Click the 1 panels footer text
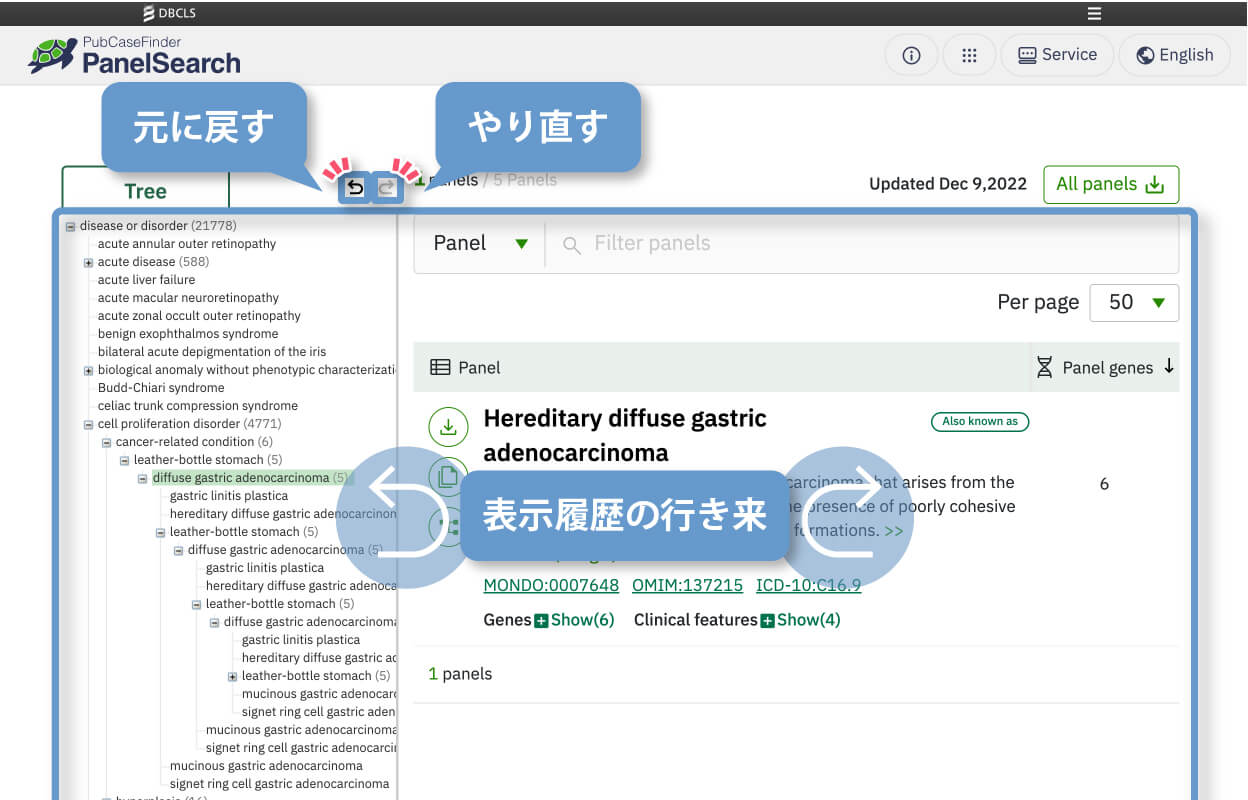 click(460, 674)
